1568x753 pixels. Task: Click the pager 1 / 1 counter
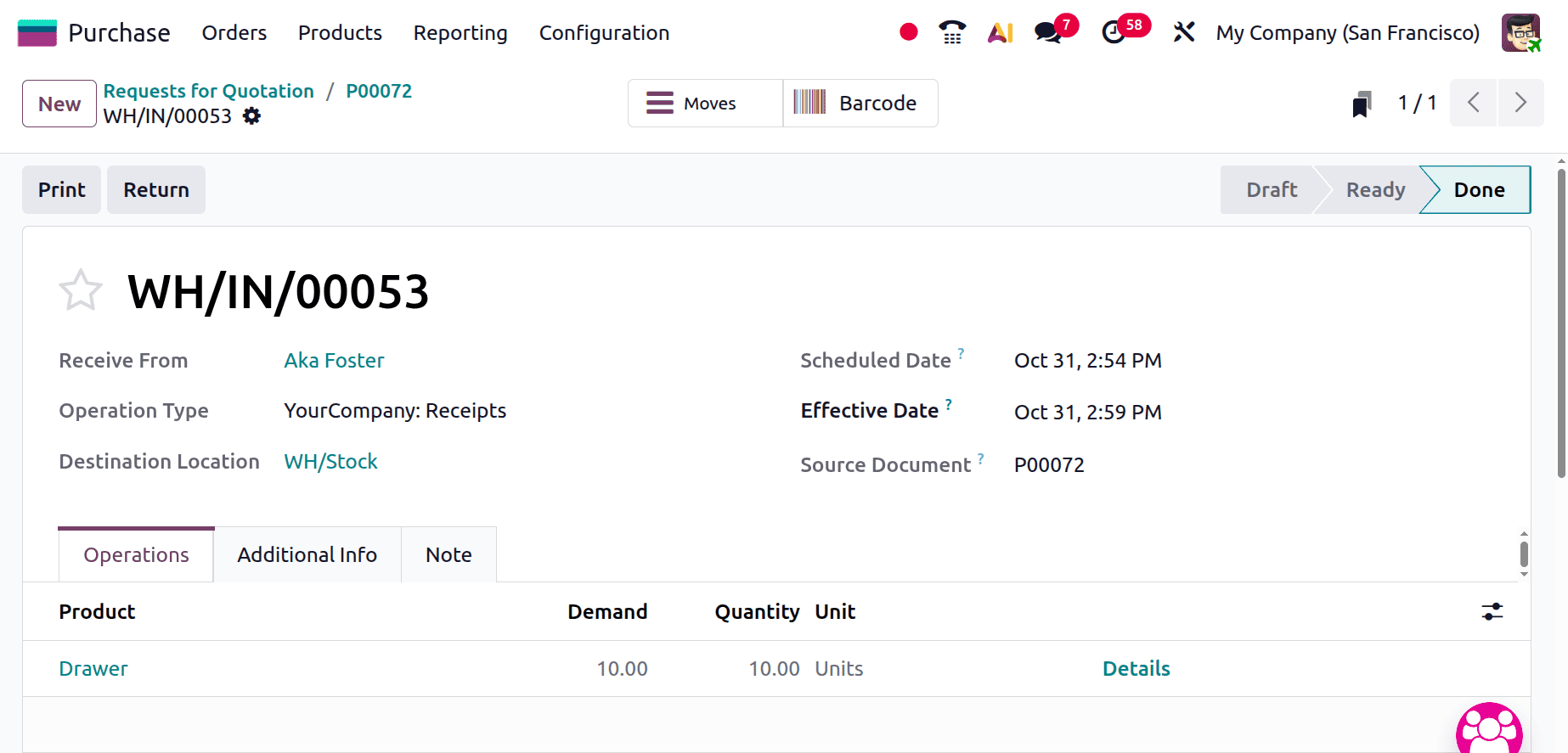1417,103
